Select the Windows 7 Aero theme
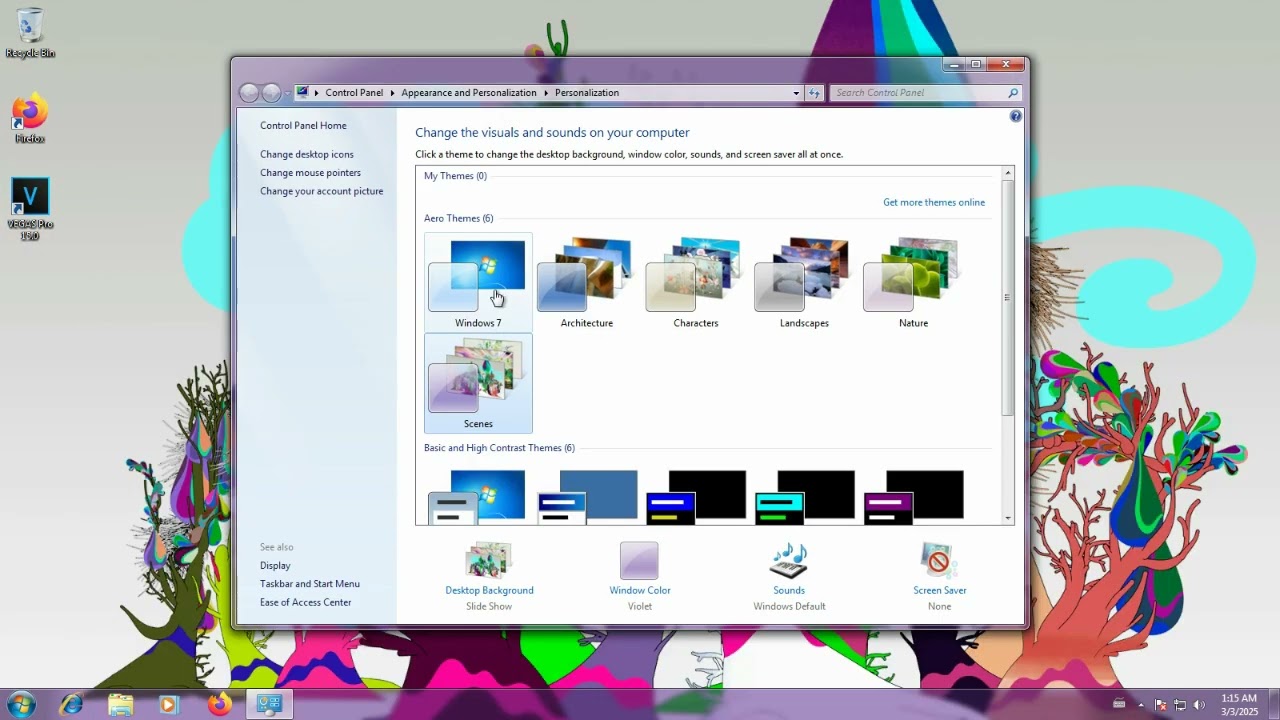The height and width of the screenshot is (720, 1280). coord(478,282)
